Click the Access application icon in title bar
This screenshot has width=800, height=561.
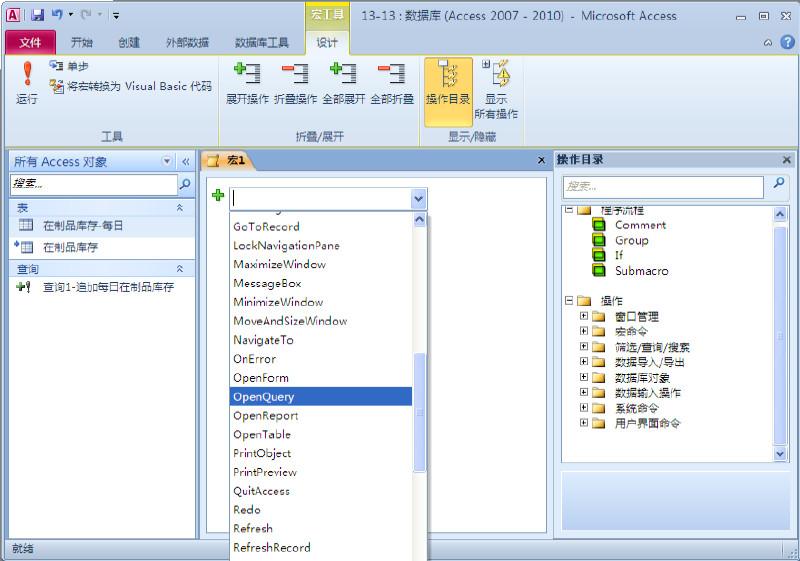click(x=13, y=15)
